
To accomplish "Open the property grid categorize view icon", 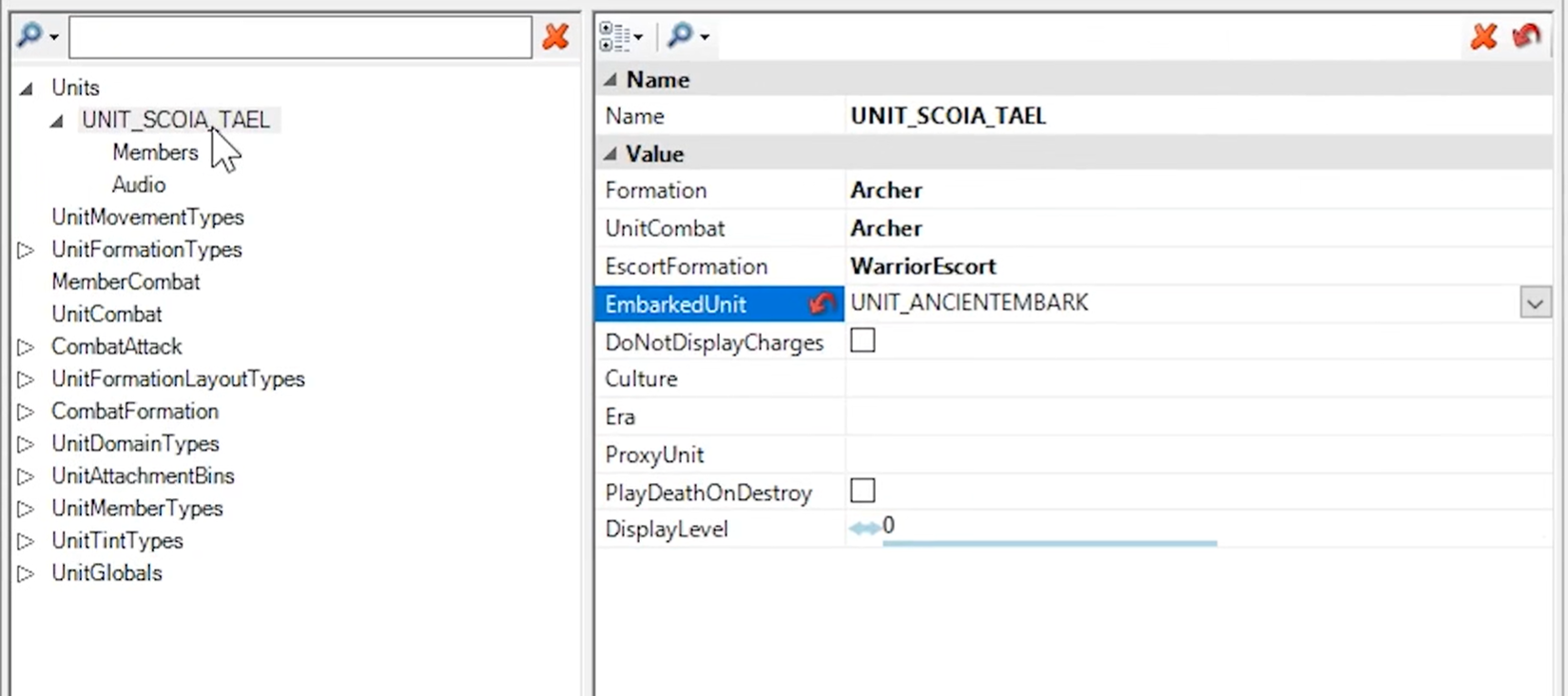I will pos(621,37).
